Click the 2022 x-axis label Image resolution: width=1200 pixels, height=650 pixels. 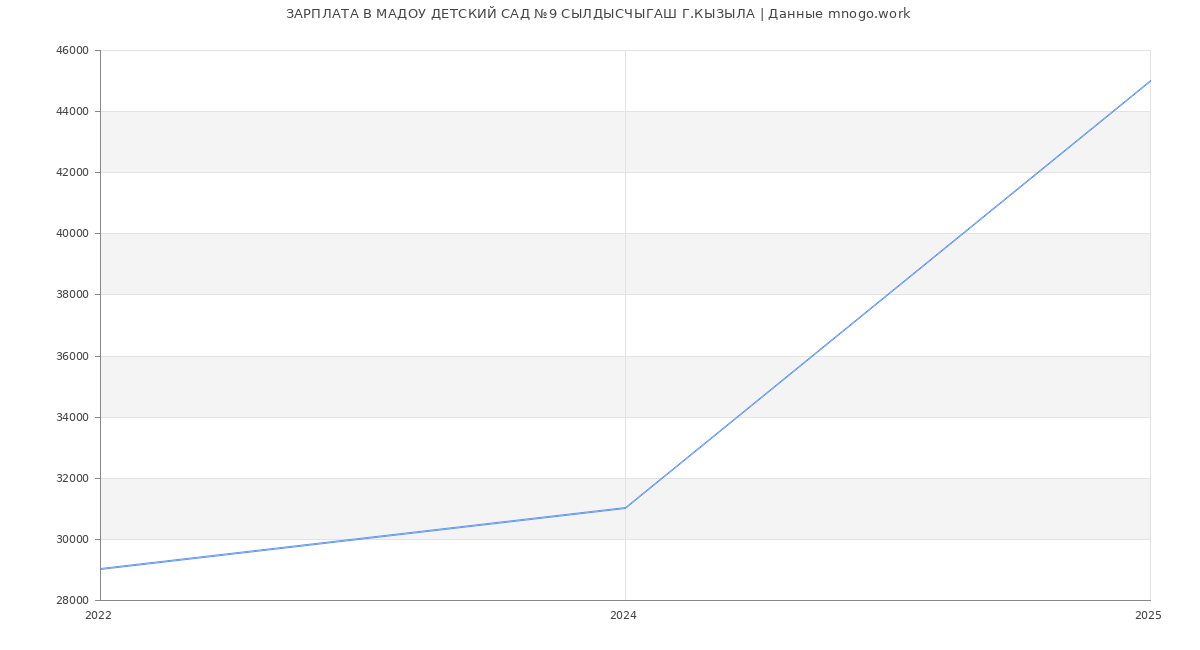(99, 616)
